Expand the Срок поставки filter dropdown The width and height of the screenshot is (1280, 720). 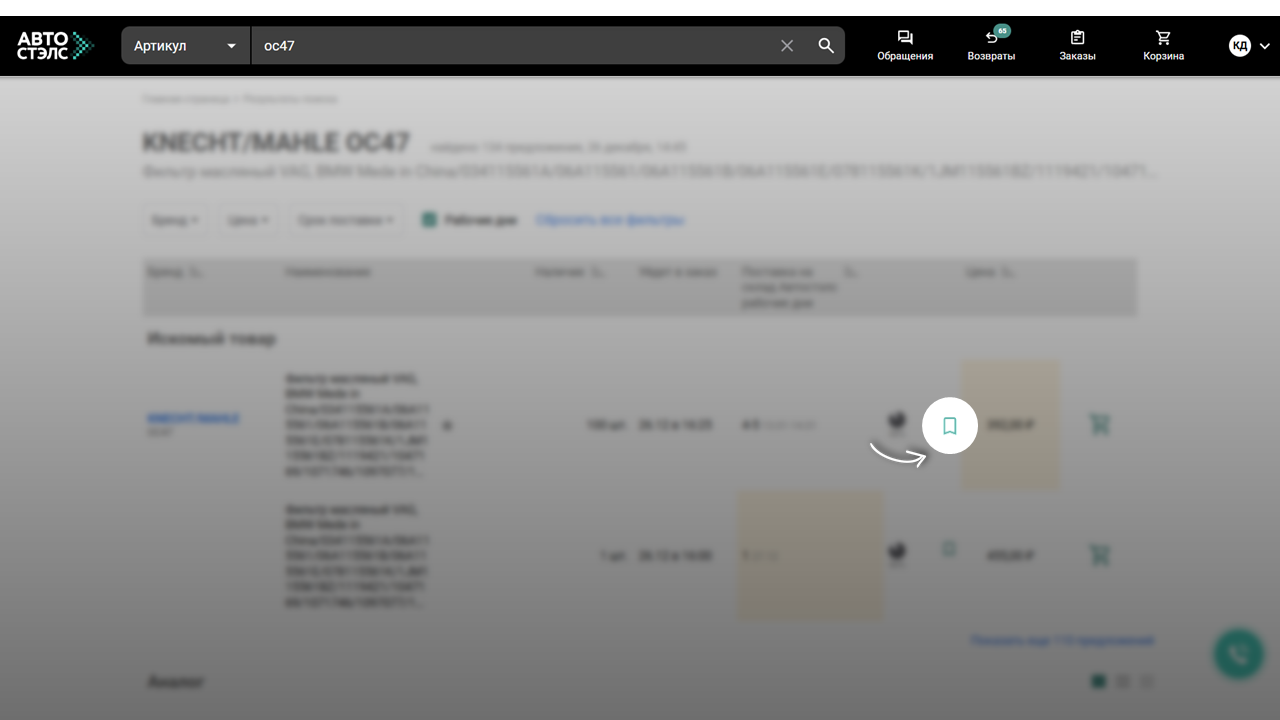coord(345,220)
